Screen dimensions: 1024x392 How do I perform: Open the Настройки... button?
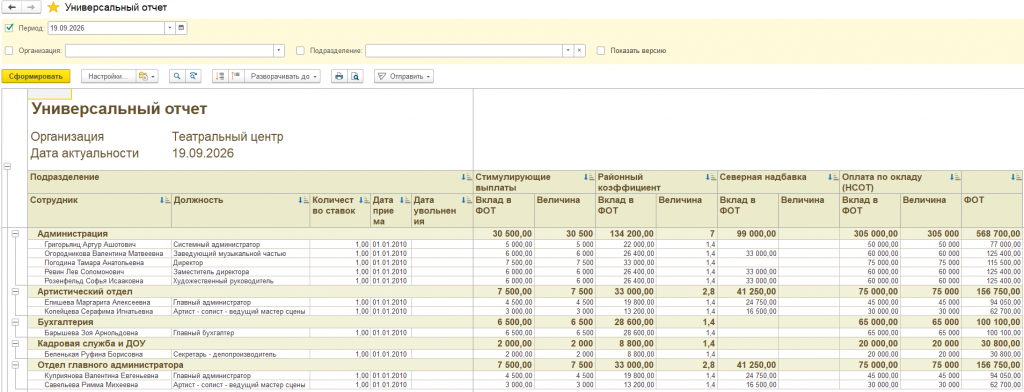[109, 76]
